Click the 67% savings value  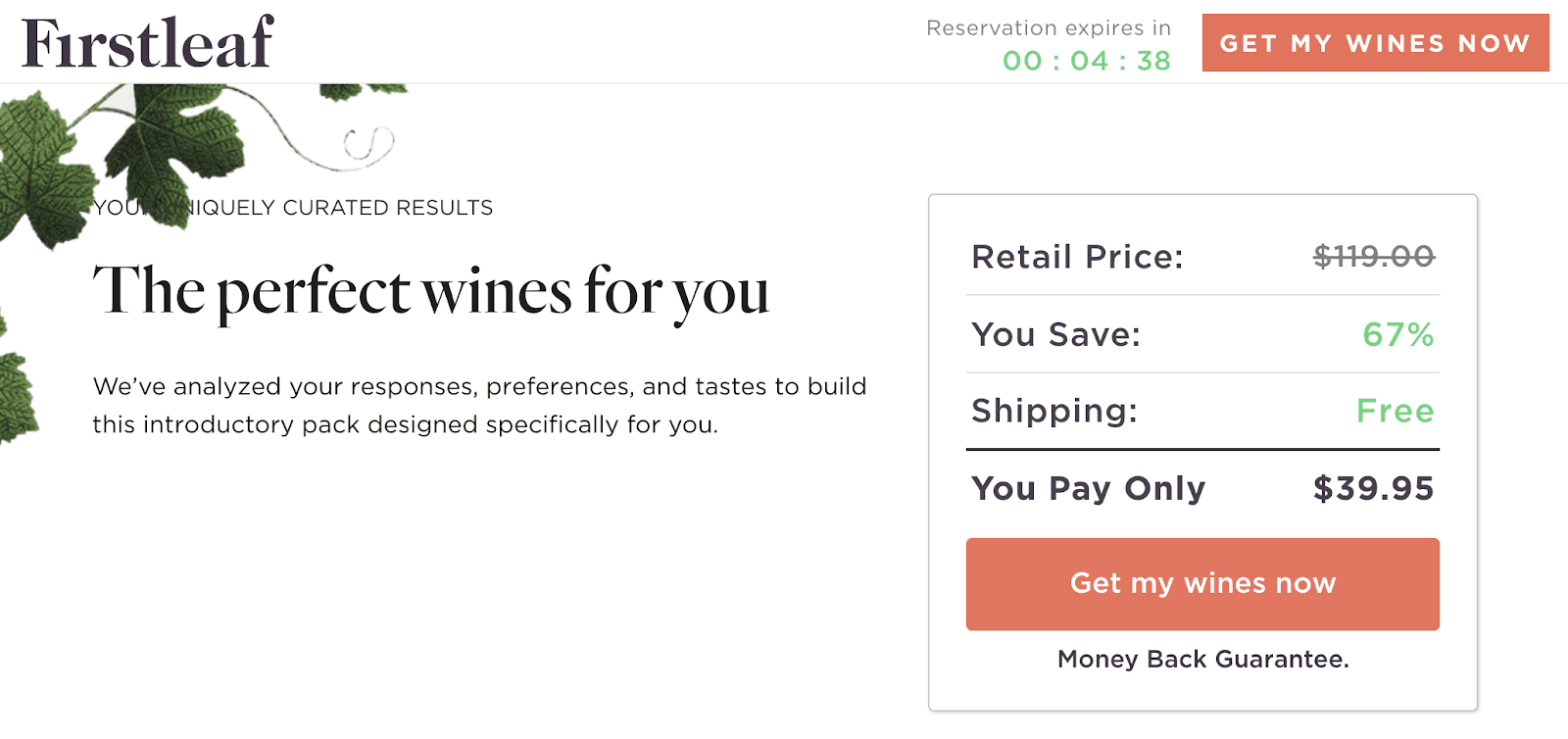click(1398, 335)
